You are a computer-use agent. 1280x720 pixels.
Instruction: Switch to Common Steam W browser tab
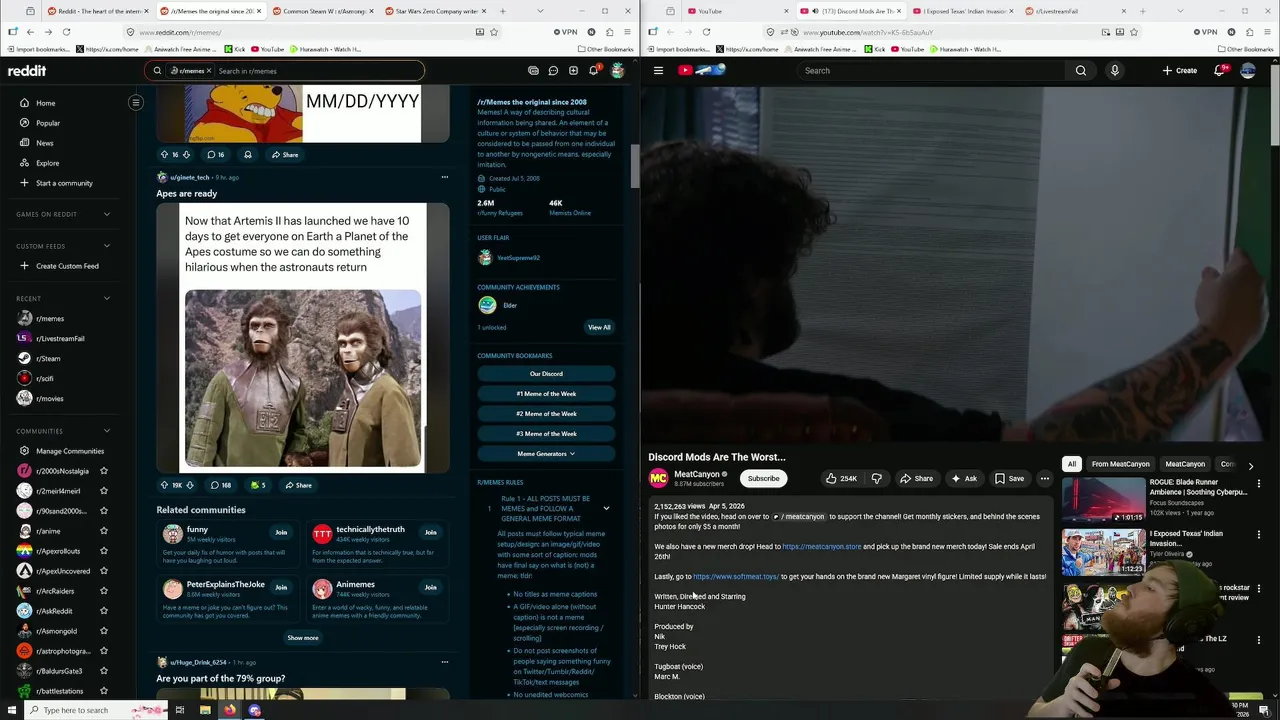[325, 11]
